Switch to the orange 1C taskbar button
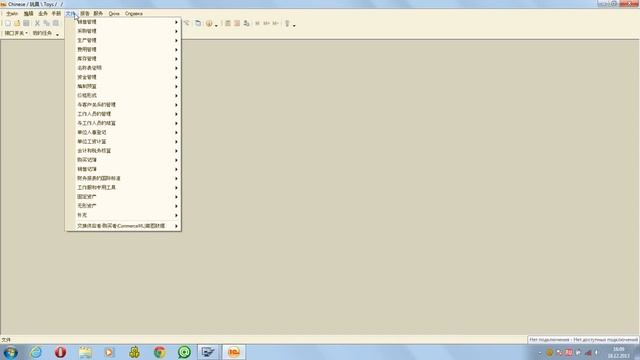Image resolution: width=640 pixels, height=360 pixels. tap(234, 352)
